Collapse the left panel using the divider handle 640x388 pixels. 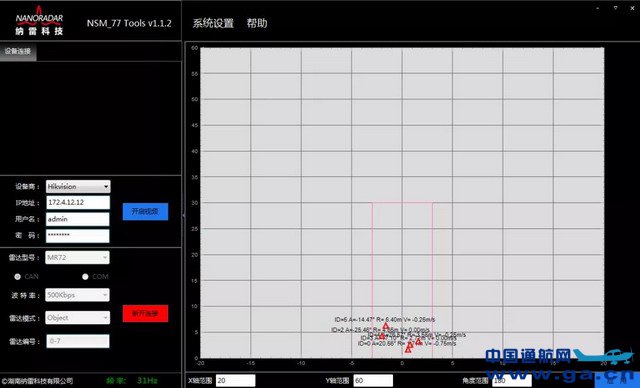tap(183, 216)
